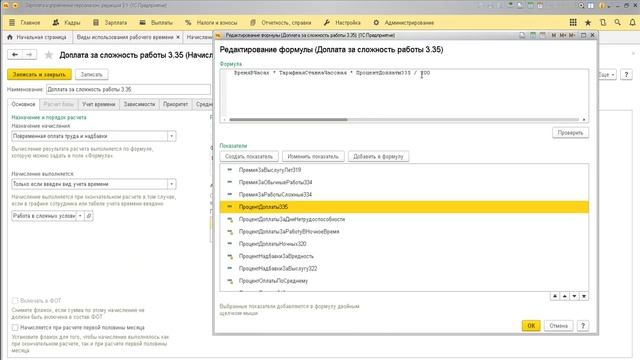Open the Налоги и взносы section
Image resolution: width=640 pixels, height=360 pixels.
(211, 22)
